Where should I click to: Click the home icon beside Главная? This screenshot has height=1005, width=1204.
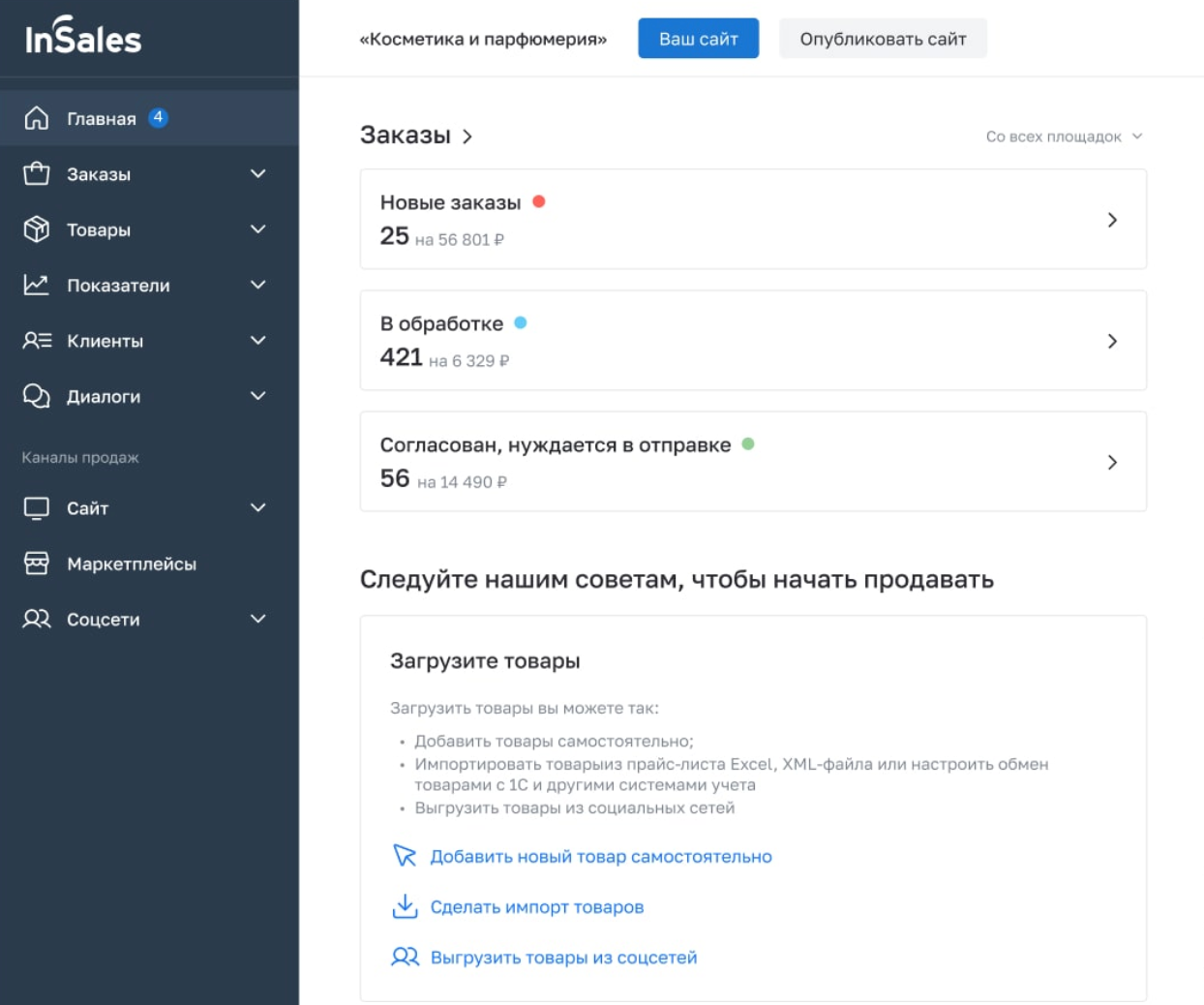coord(37,118)
